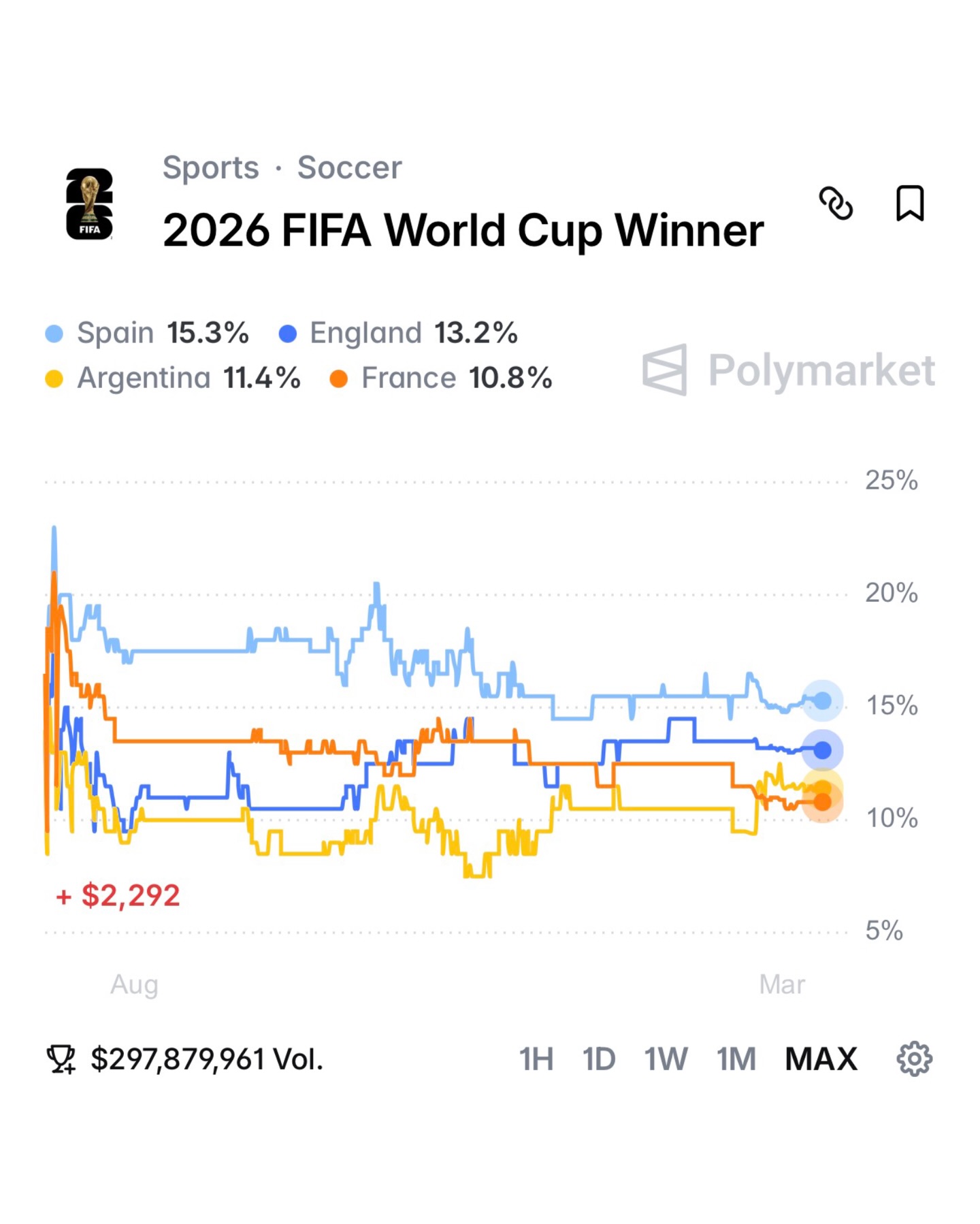Tap Spain's endpoint marker on chart
The image size is (980, 1224).
pyautogui.click(x=823, y=700)
